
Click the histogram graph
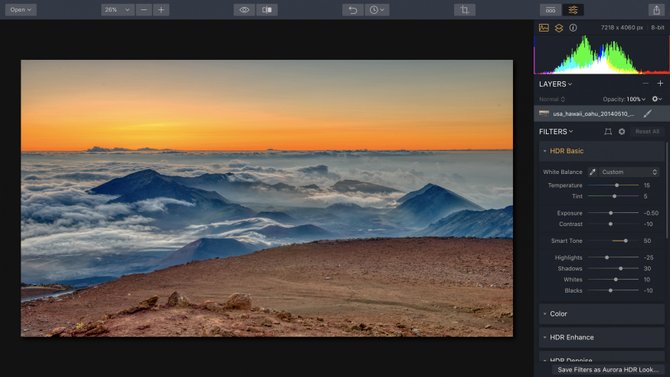pyautogui.click(x=602, y=55)
